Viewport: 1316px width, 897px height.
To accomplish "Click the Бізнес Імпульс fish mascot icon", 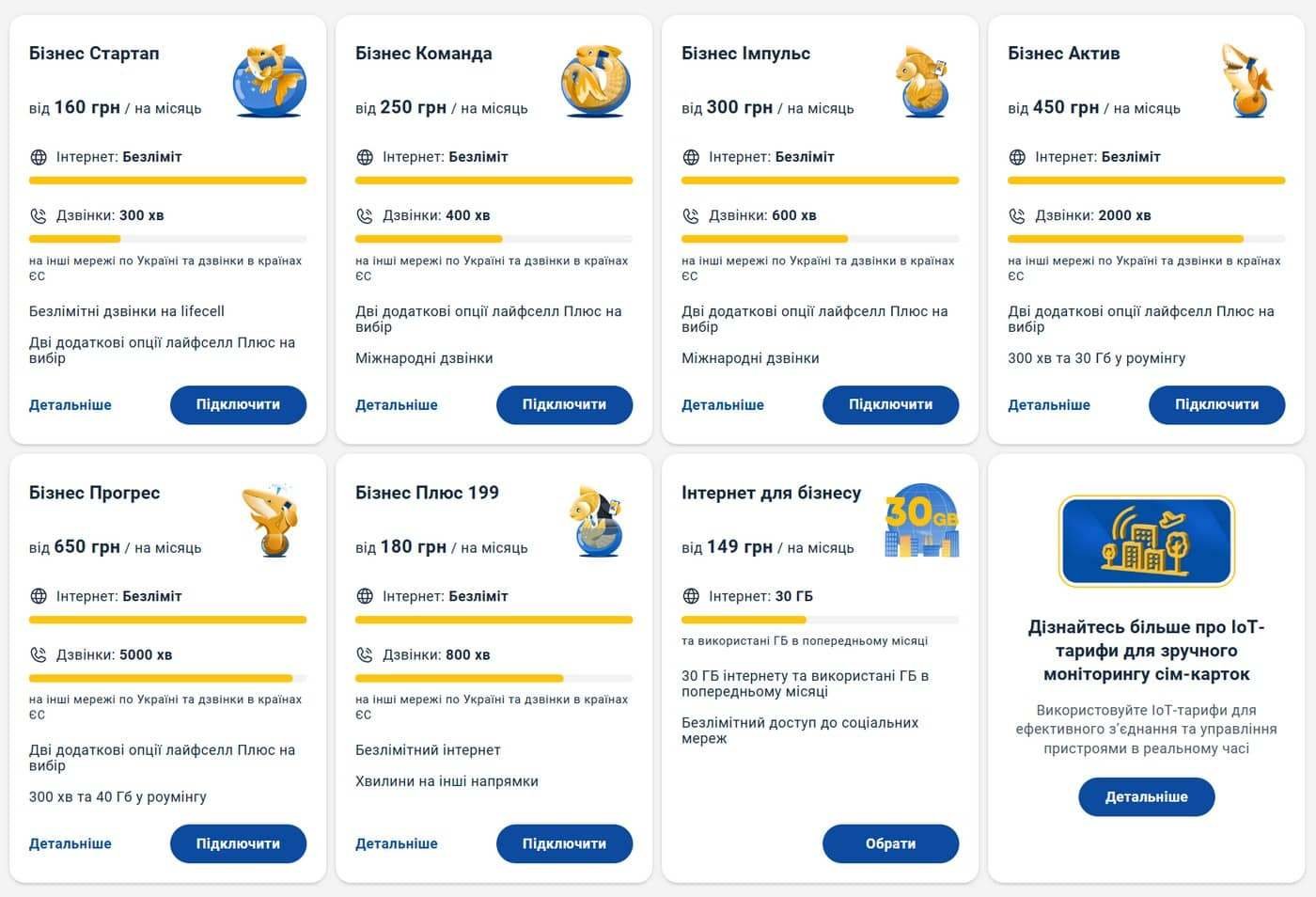I will [x=921, y=81].
